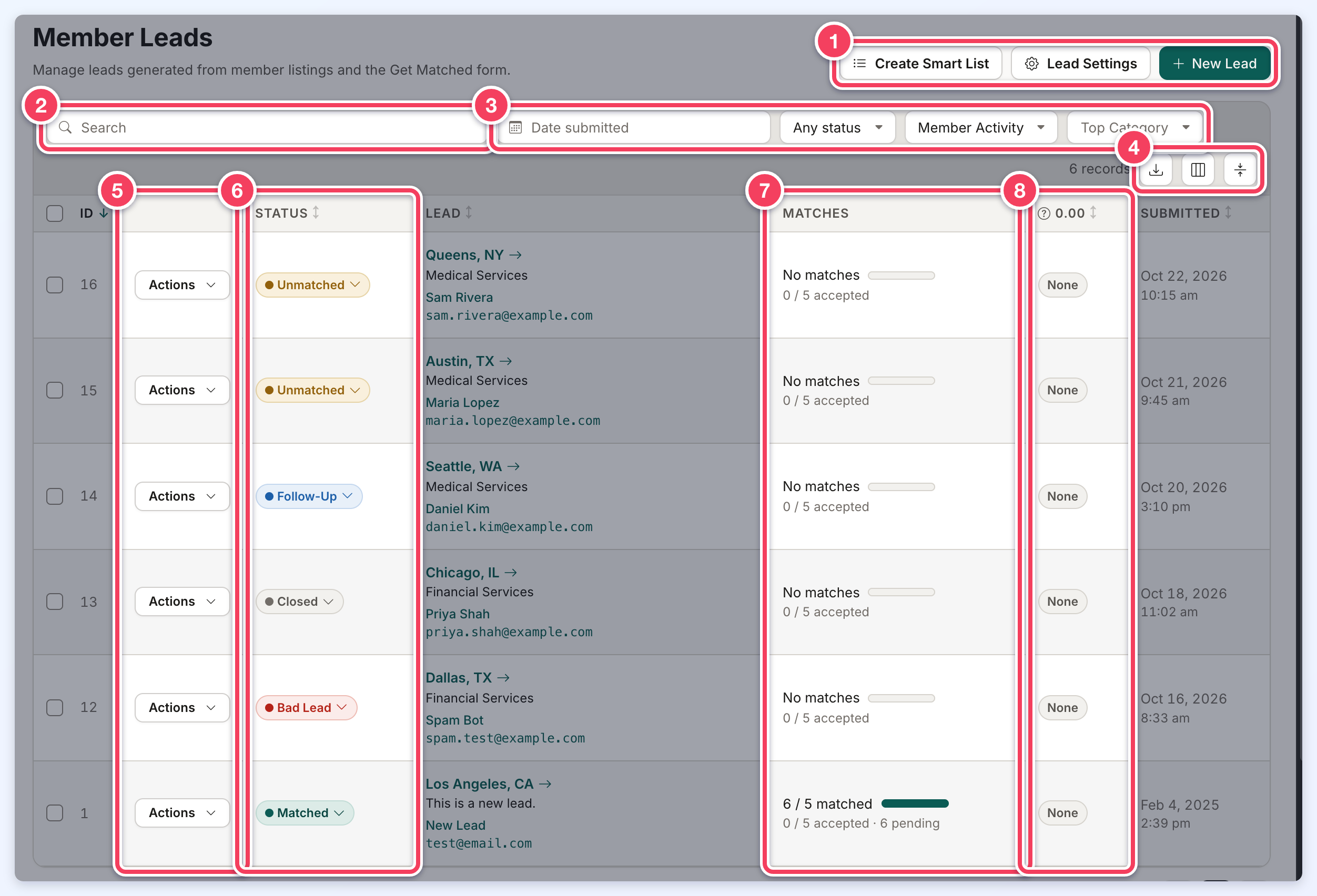Open the Queens, NY lead link

465,255
